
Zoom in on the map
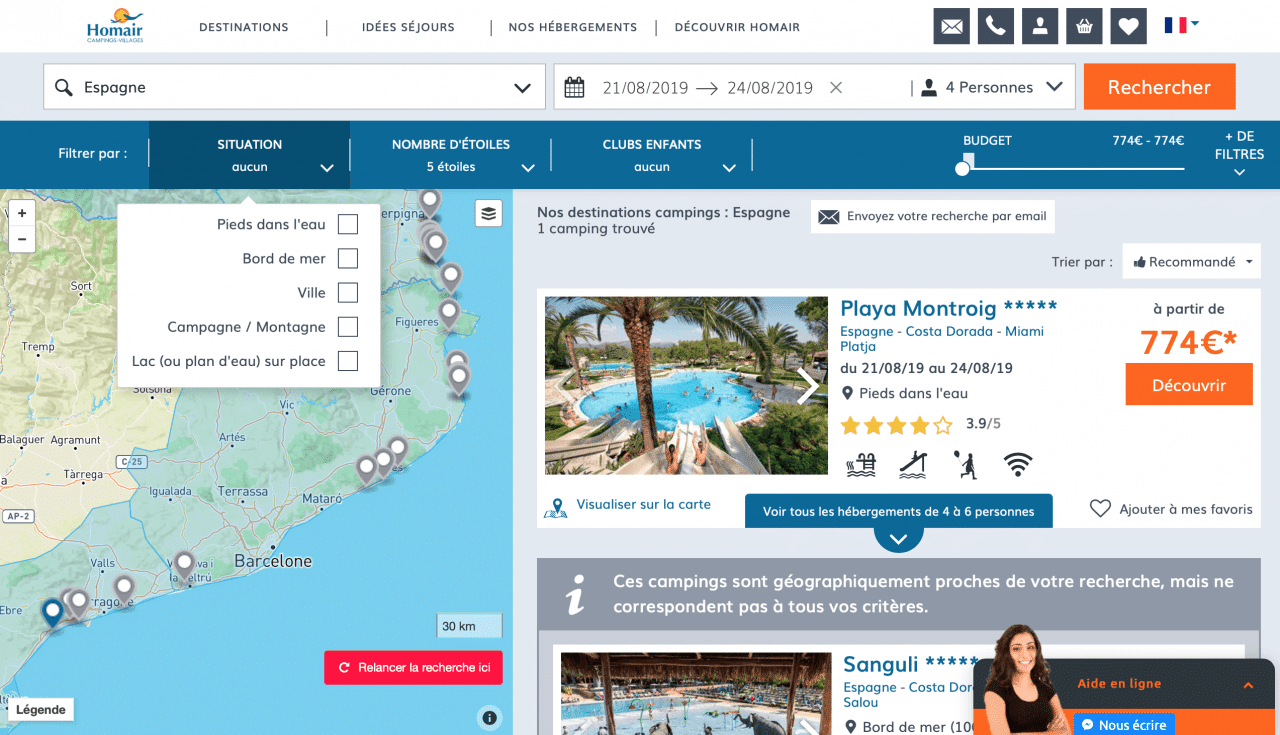click(21, 213)
